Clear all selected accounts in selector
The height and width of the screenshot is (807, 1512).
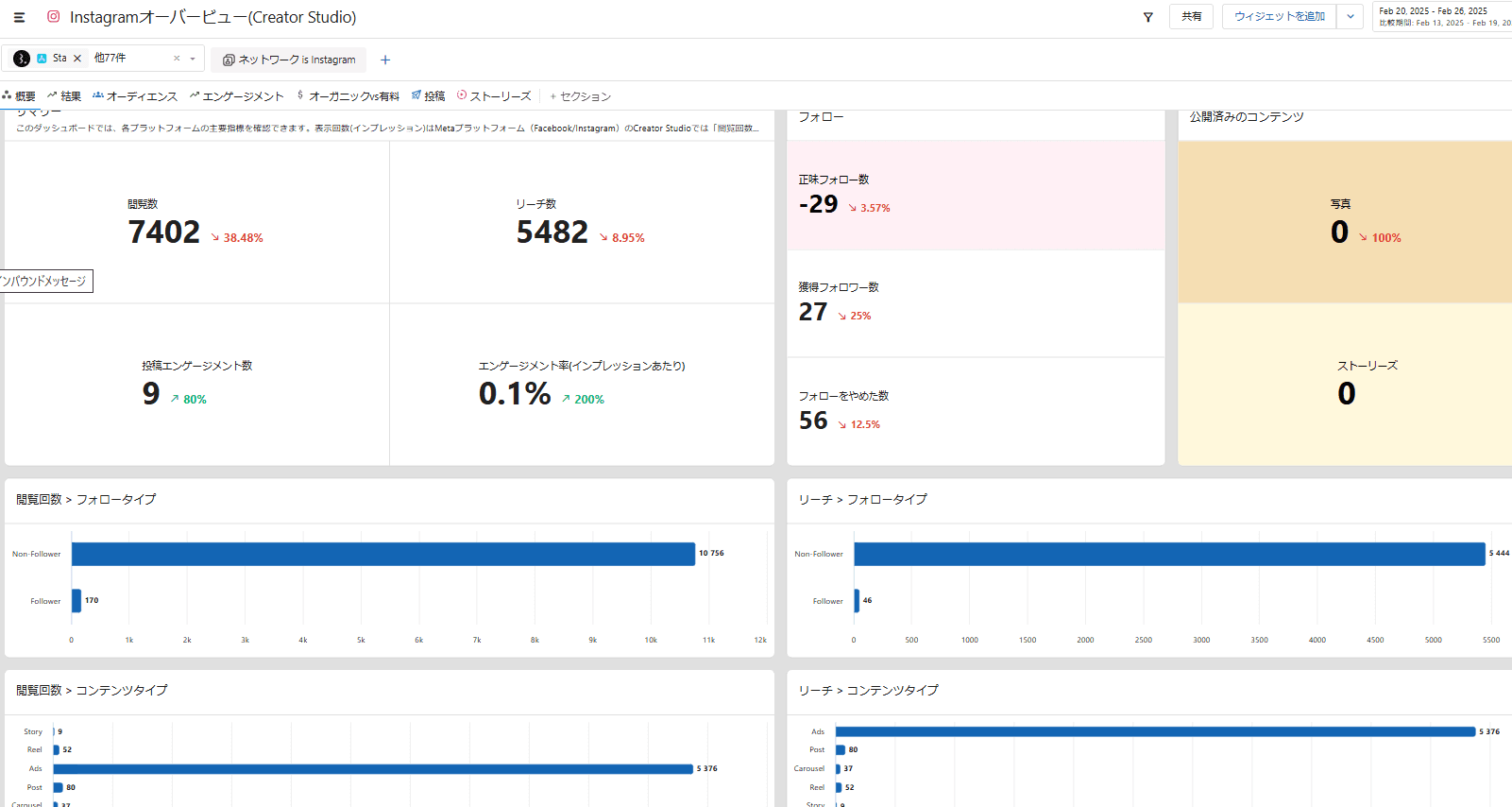point(177,59)
